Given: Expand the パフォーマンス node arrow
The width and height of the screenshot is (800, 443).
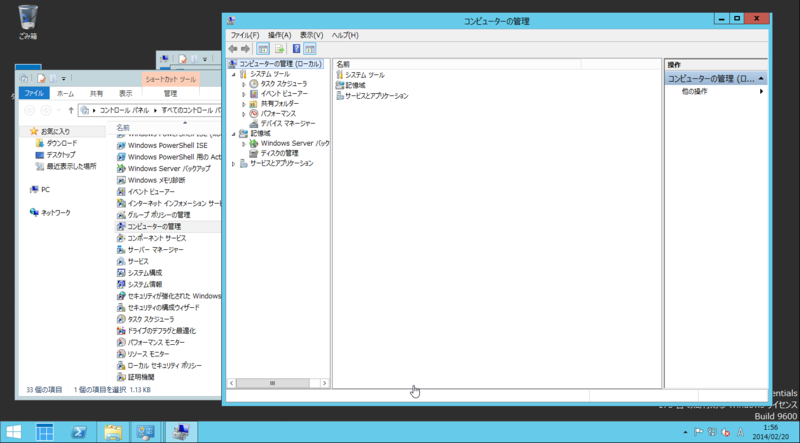Looking at the screenshot, I should click(x=244, y=114).
